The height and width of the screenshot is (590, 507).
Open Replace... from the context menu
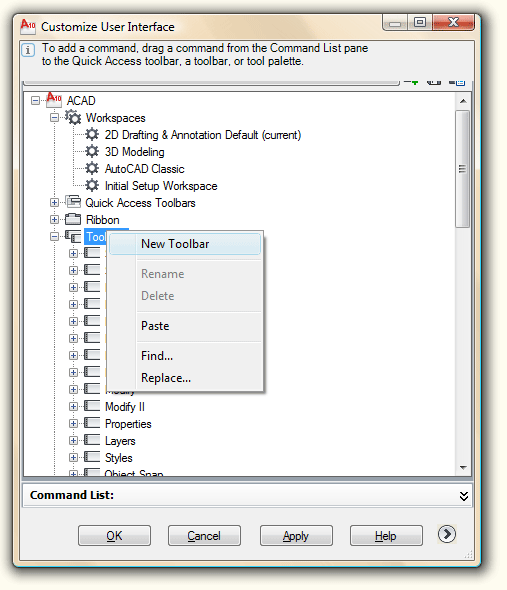[185, 378]
